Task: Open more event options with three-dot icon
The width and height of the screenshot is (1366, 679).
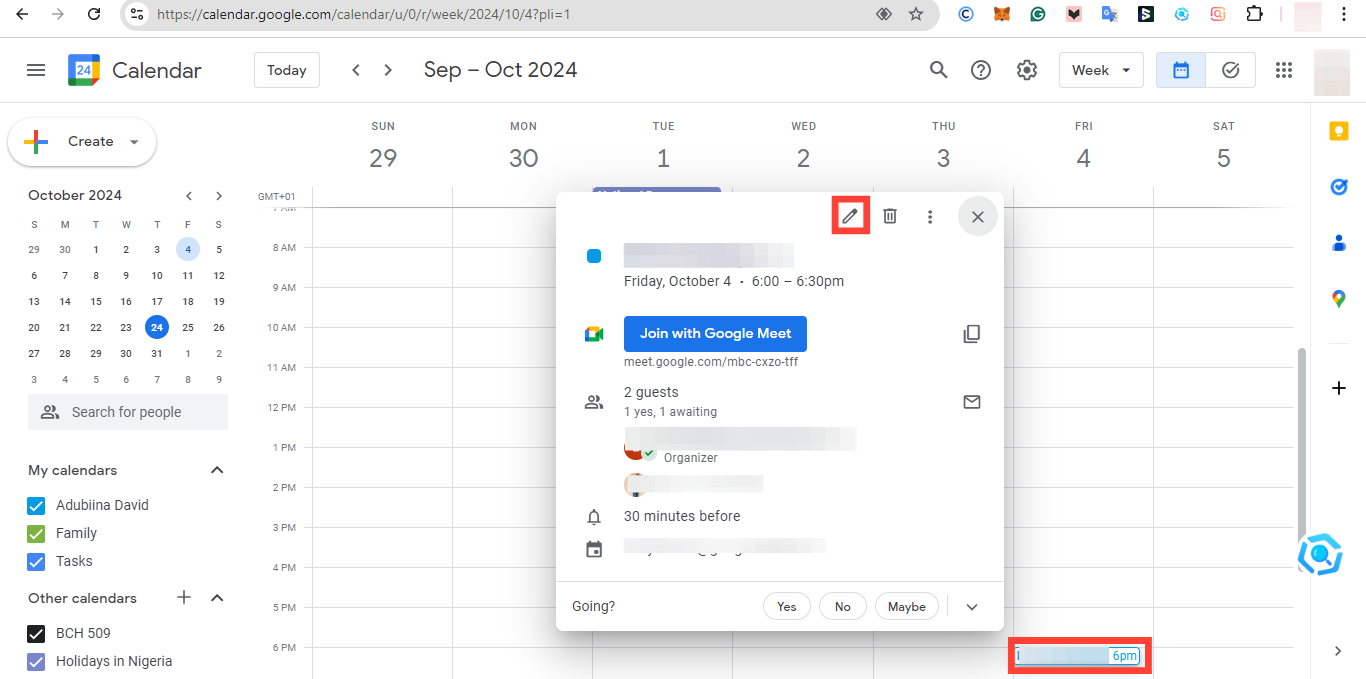Action: (x=930, y=216)
